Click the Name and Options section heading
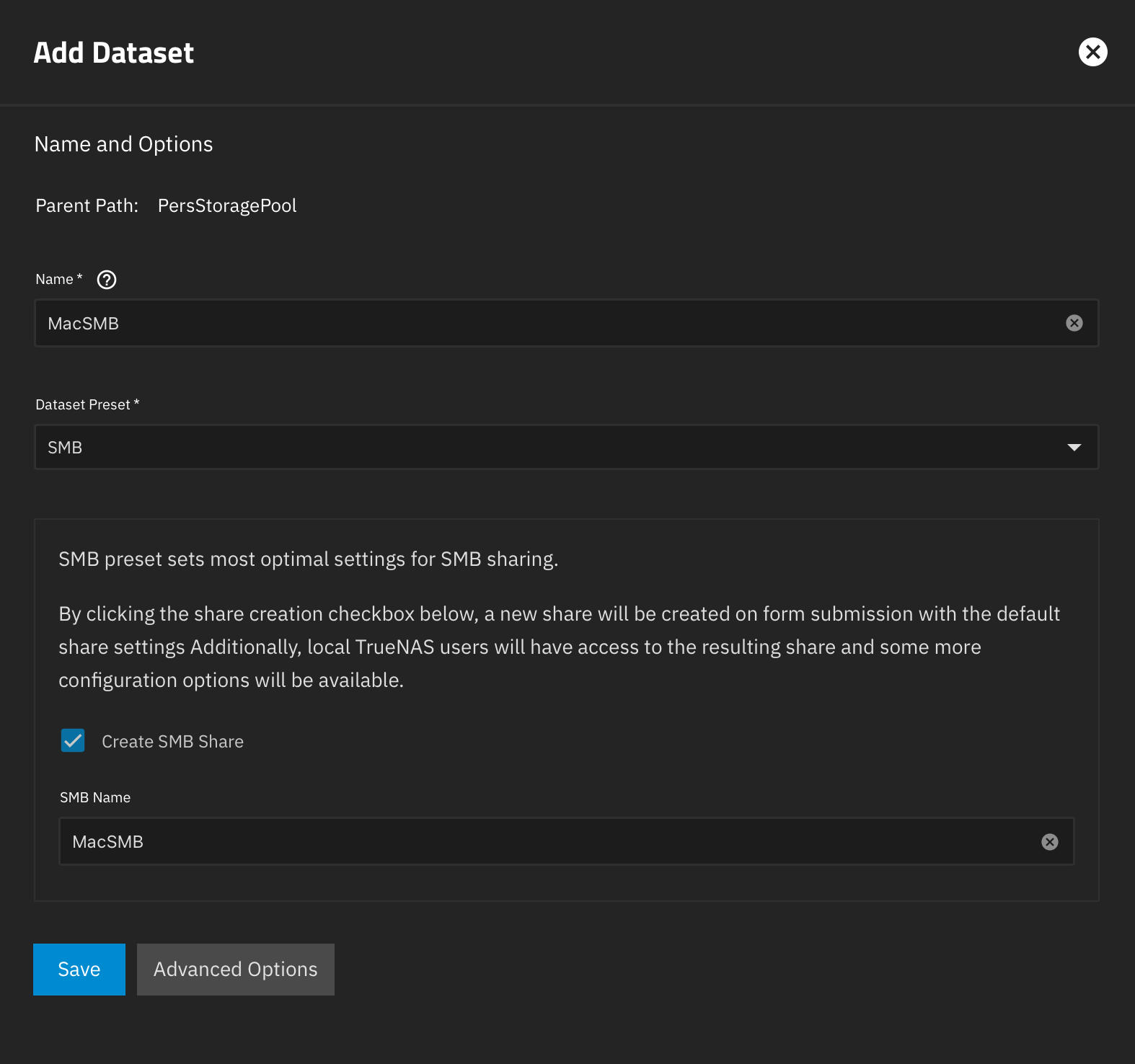The image size is (1135, 1064). [x=123, y=144]
